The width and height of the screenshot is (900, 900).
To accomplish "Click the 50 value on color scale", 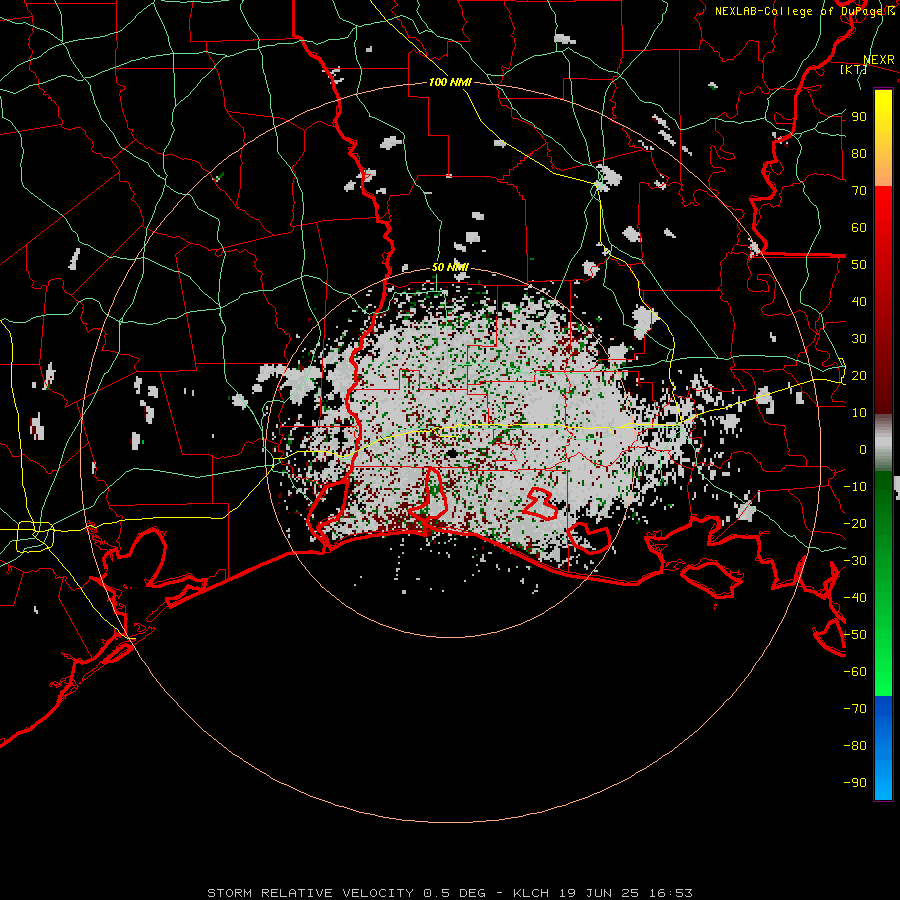I will [x=859, y=265].
